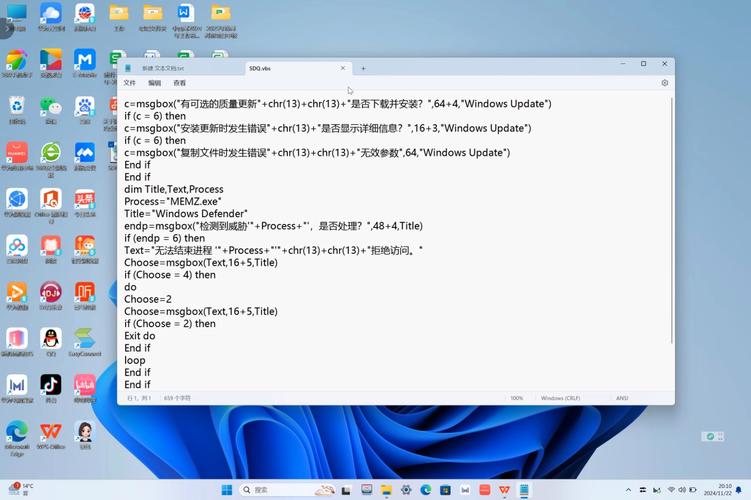Click the 100% zoom status entry
This screenshot has width=751, height=500.
pyautogui.click(x=516, y=398)
